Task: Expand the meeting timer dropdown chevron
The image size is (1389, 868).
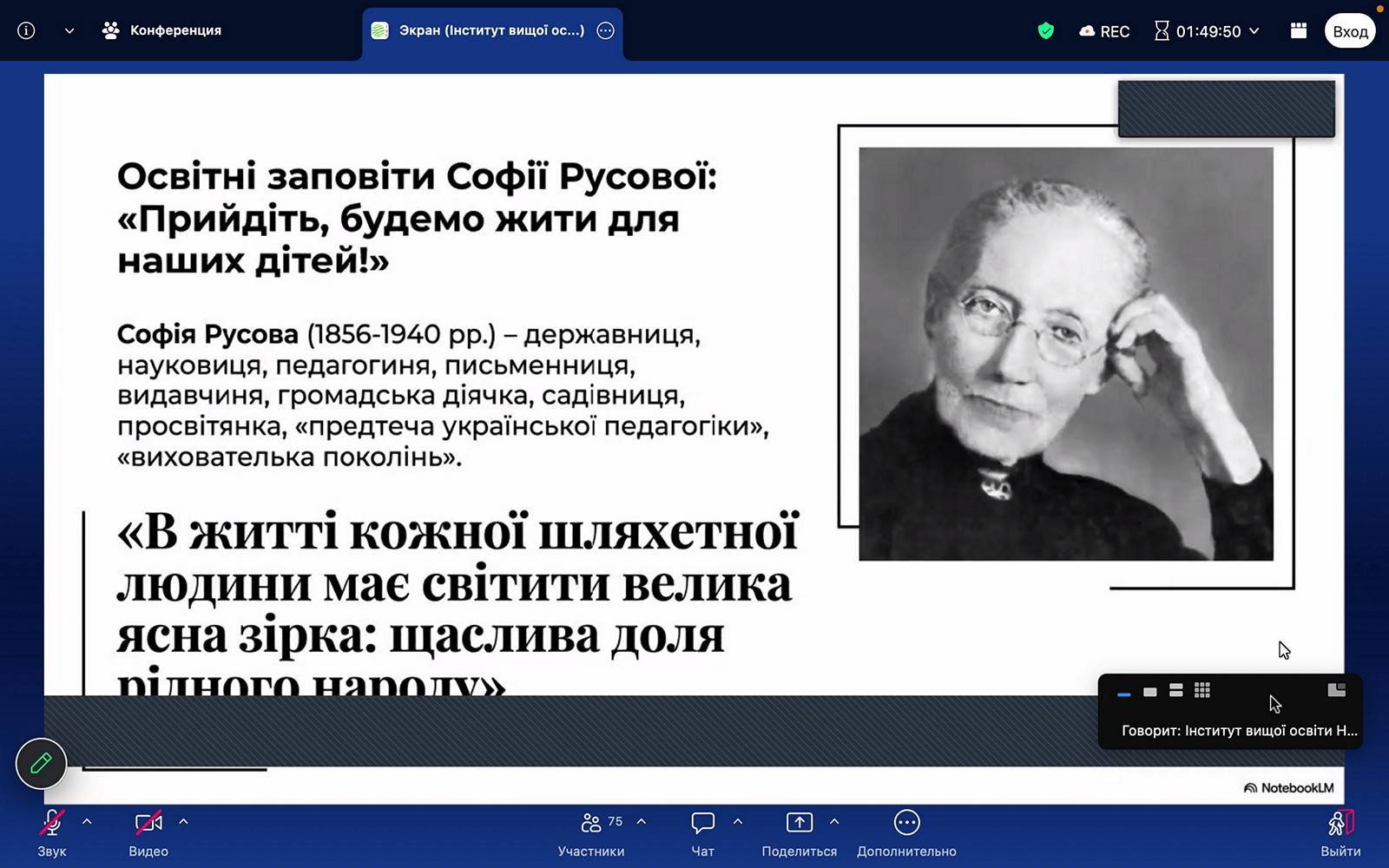Action: (1254, 31)
